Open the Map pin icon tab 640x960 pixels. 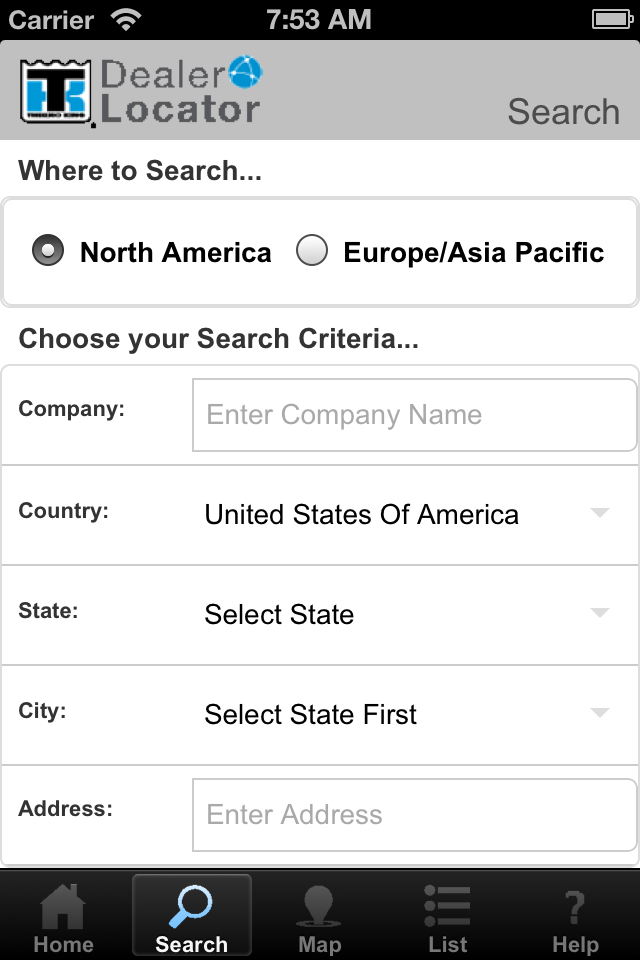[319, 906]
